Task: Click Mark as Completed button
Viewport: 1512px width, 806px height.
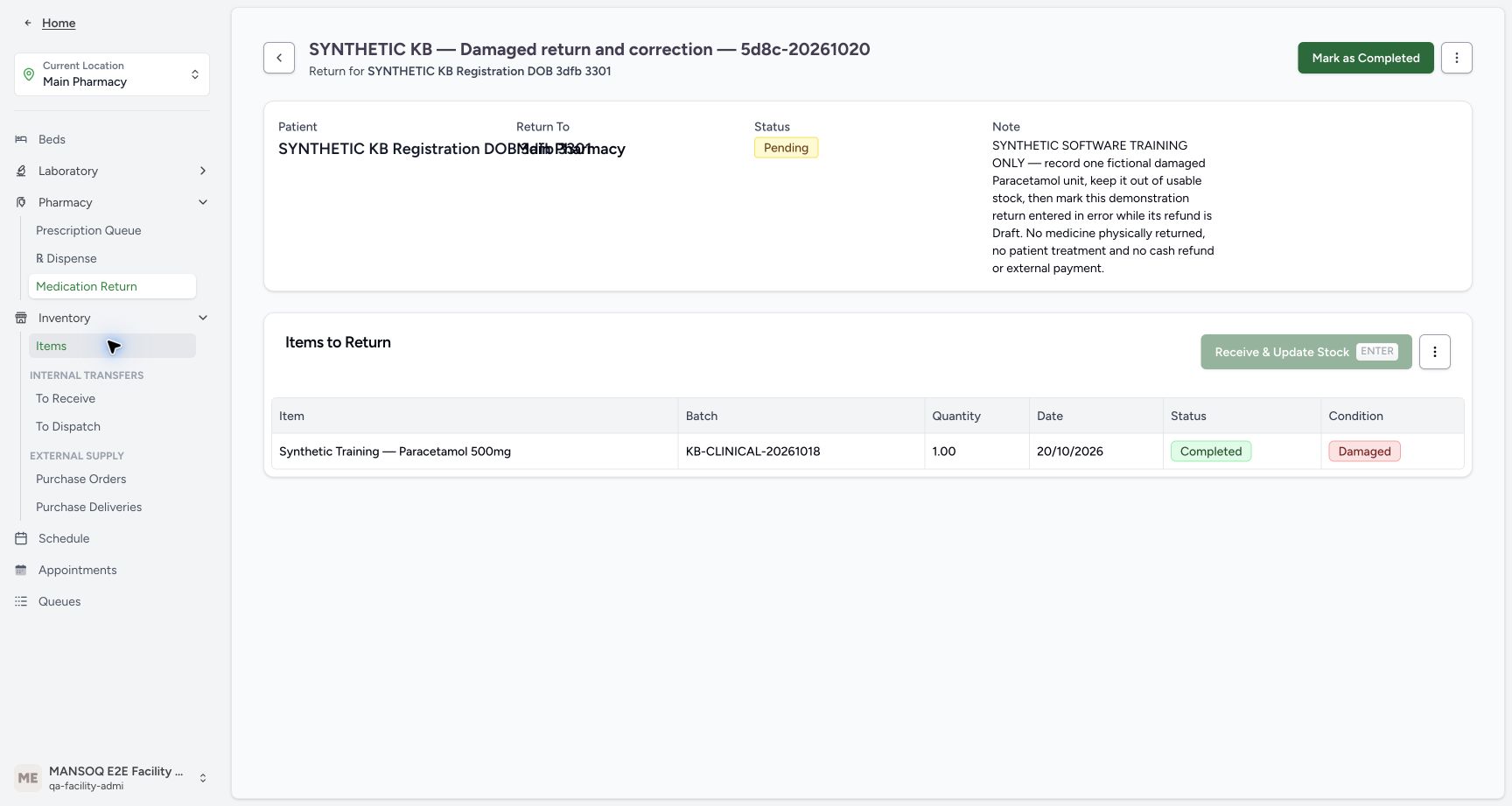Action: 1366,58
